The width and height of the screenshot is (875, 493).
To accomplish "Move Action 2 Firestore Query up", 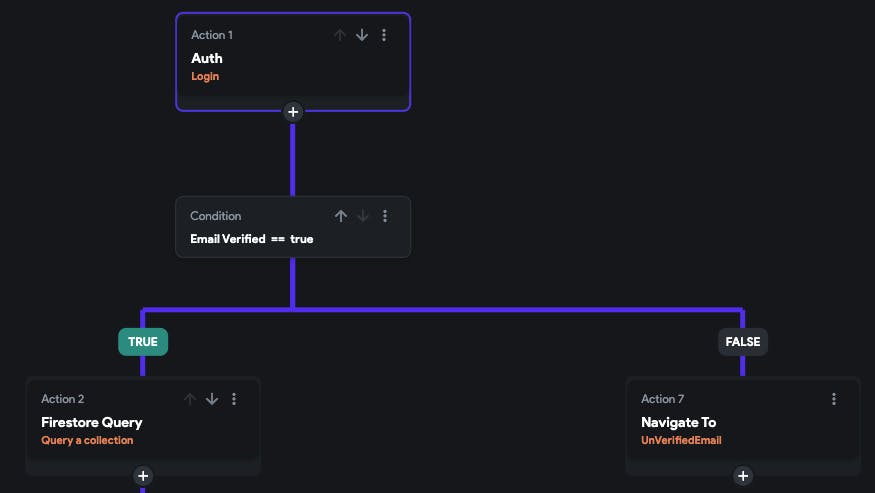I will point(190,399).
